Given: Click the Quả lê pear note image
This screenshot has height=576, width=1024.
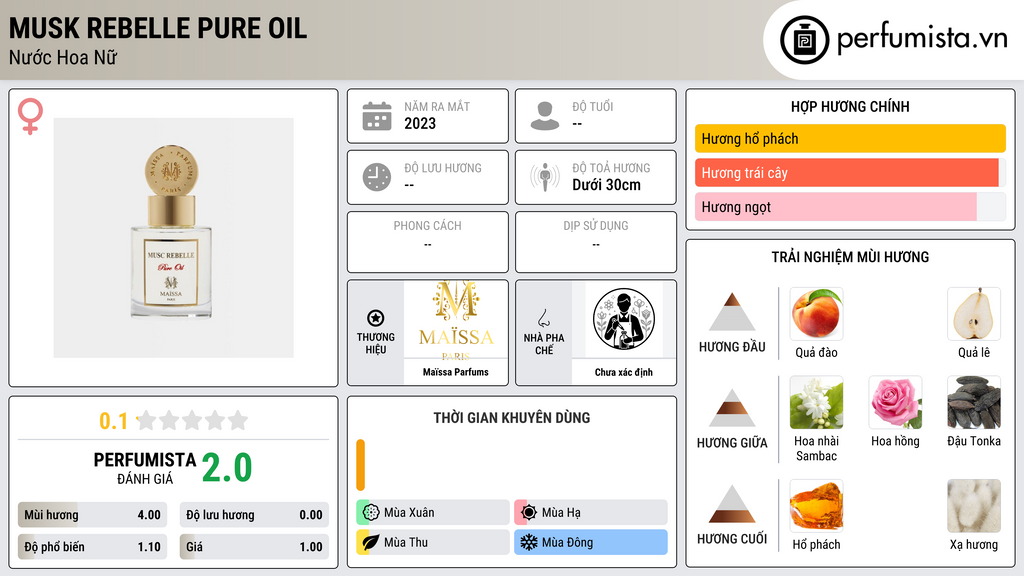Looking at the screenshot, I should (x=974, y=314).
